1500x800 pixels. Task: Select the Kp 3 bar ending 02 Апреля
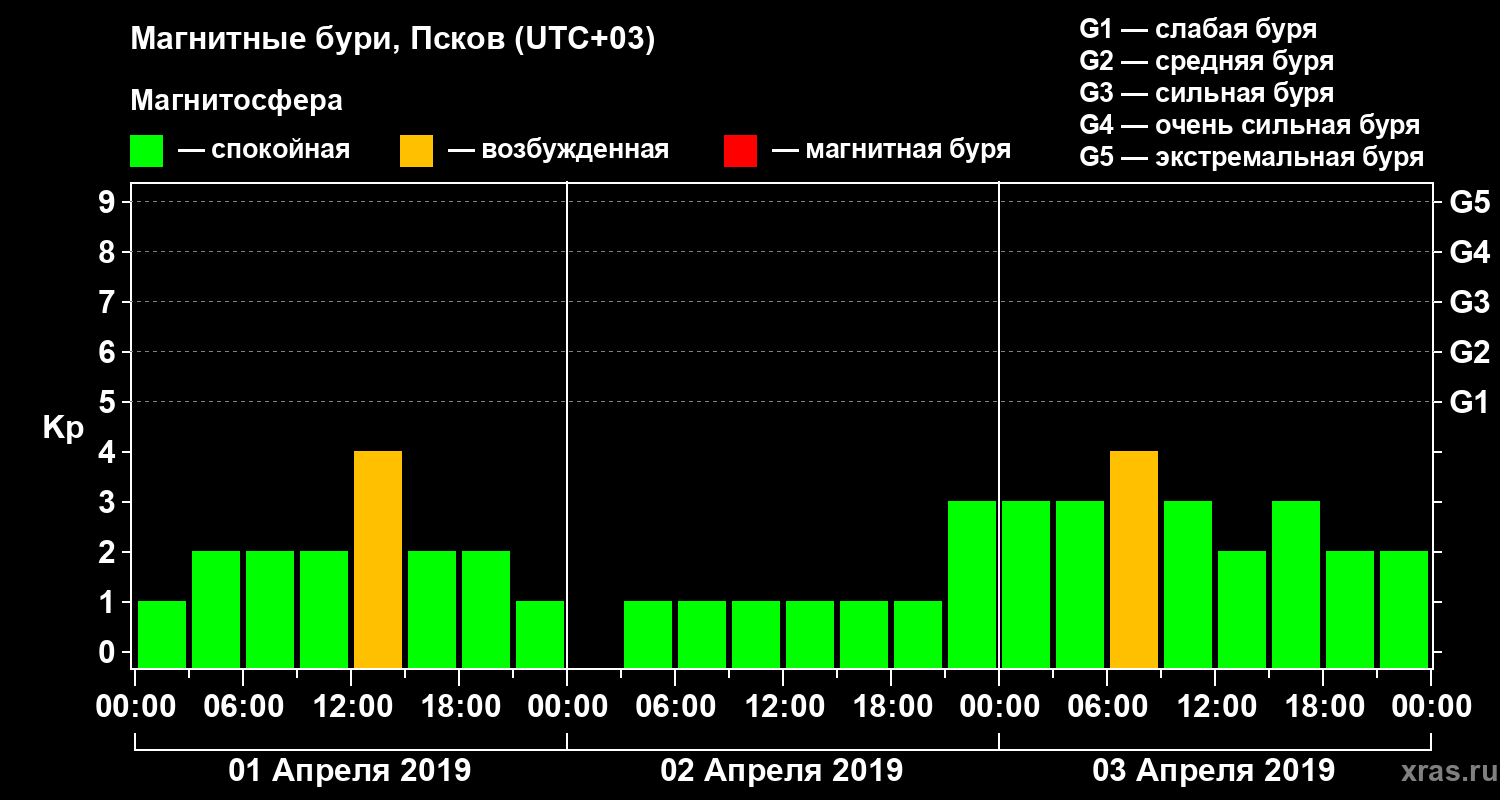coord(972,585)
